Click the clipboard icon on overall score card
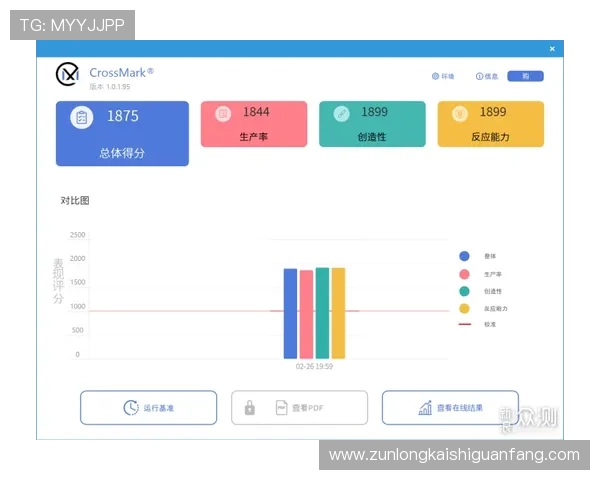 point(82,117)
